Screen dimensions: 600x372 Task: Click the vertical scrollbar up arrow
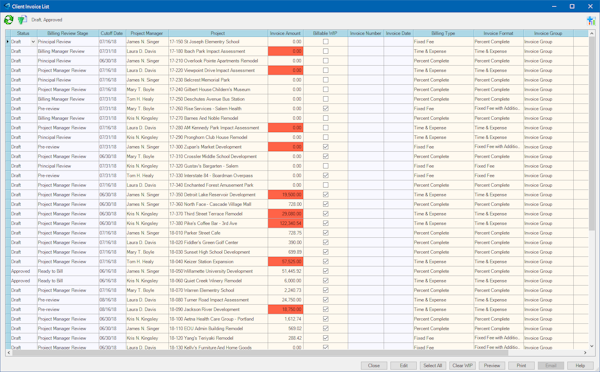592,34
